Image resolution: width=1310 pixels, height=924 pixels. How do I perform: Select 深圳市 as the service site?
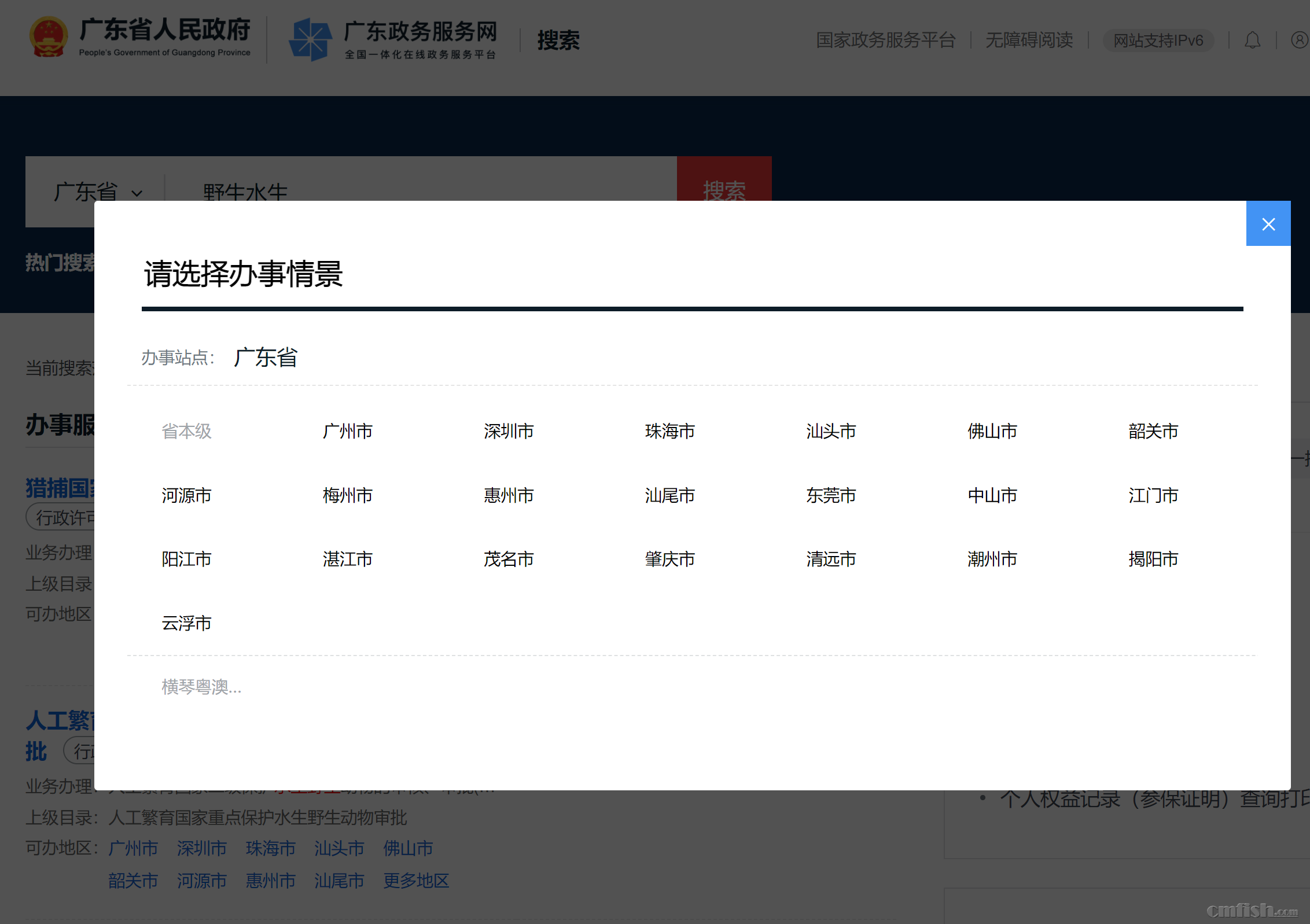509,431
